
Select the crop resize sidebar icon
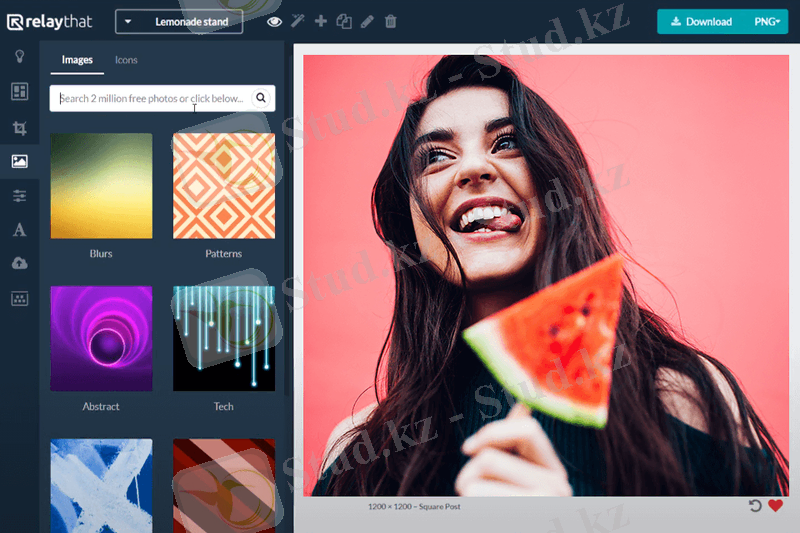click(19, 128)
